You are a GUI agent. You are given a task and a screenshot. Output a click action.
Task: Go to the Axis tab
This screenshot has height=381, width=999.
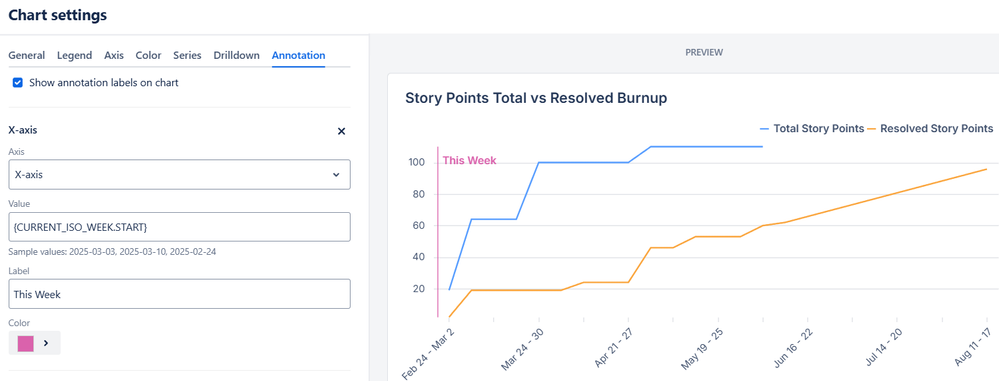(114, 55)
